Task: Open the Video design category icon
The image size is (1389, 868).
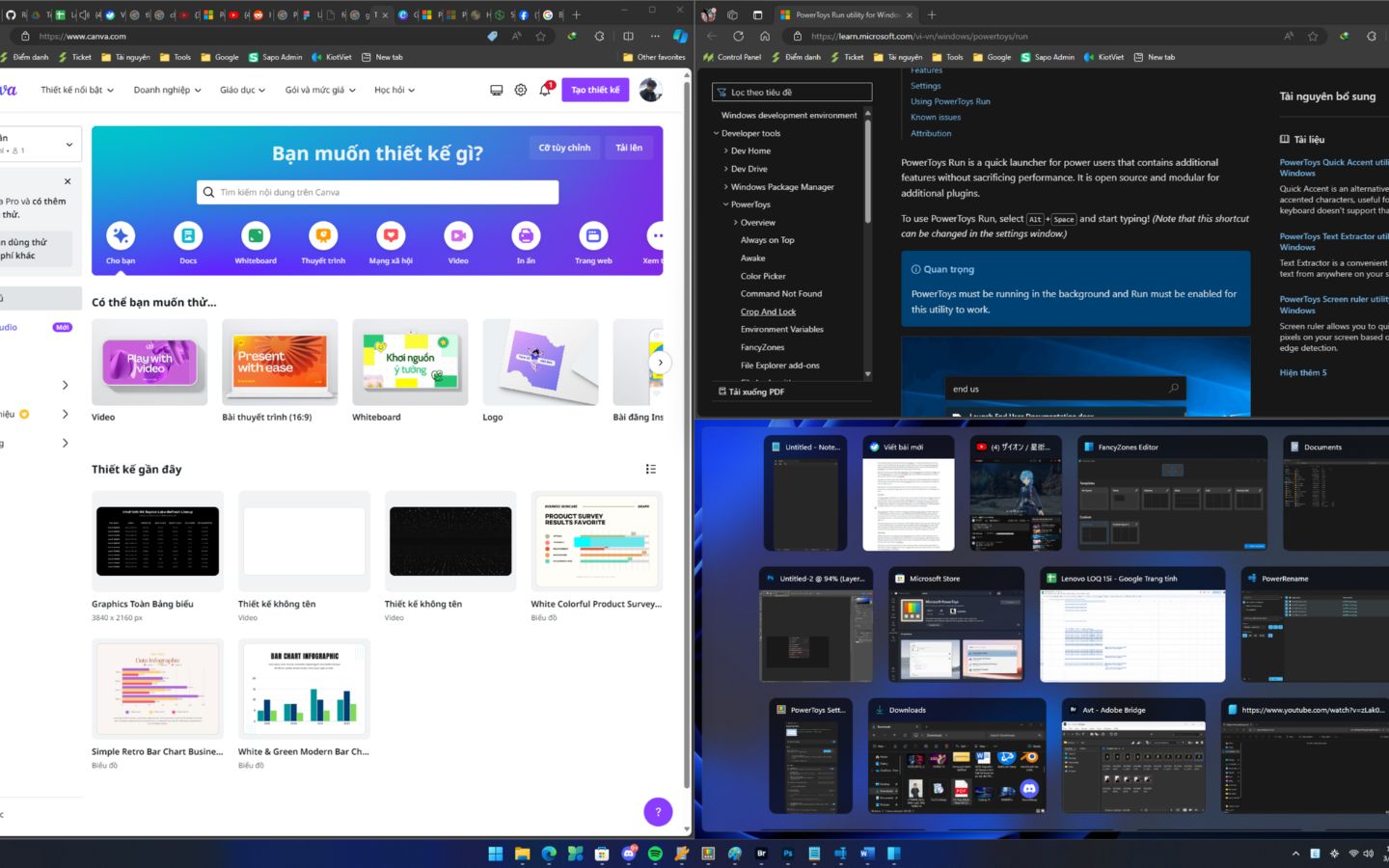Action: [x=458, y=236]
